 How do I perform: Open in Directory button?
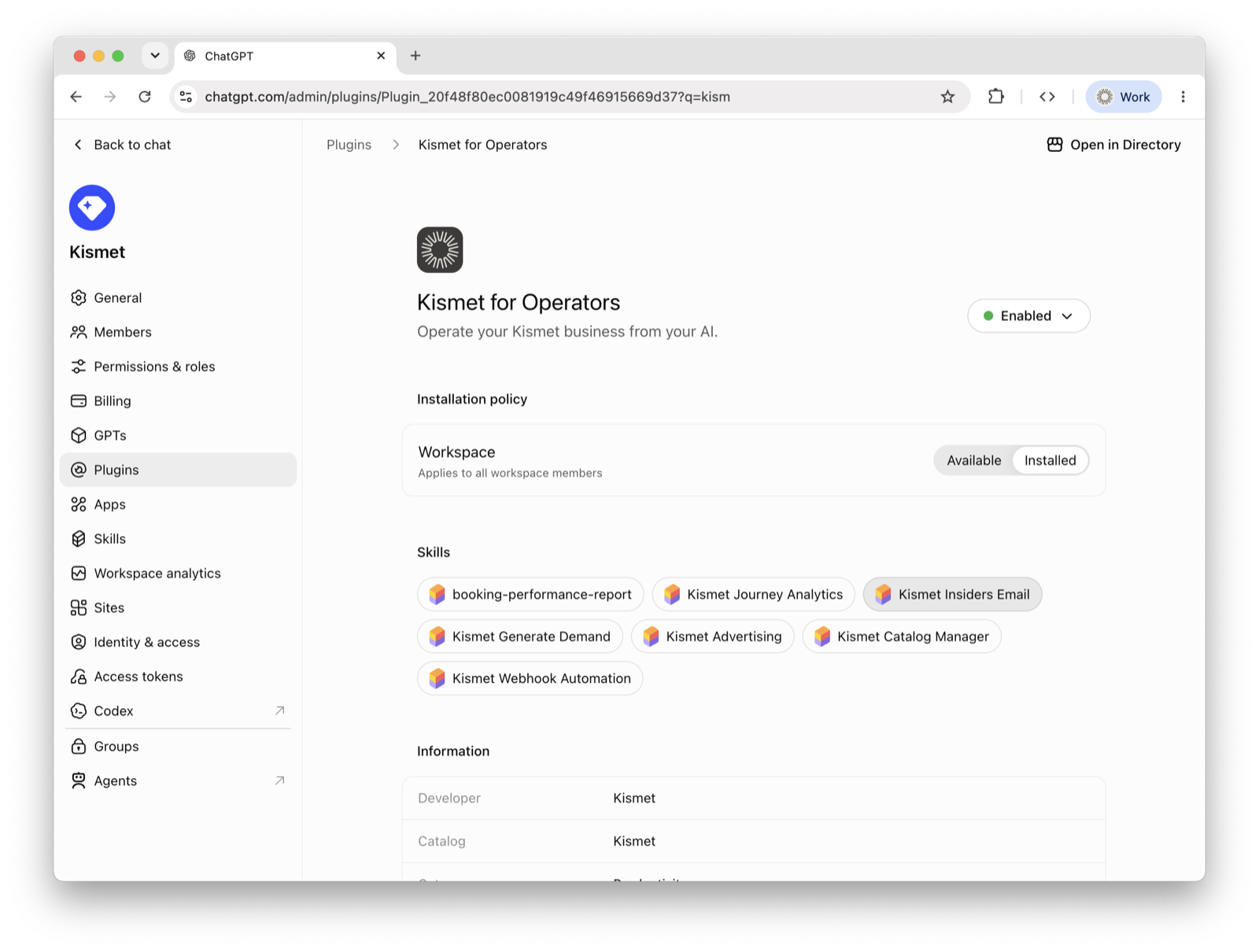point(1114,145)
